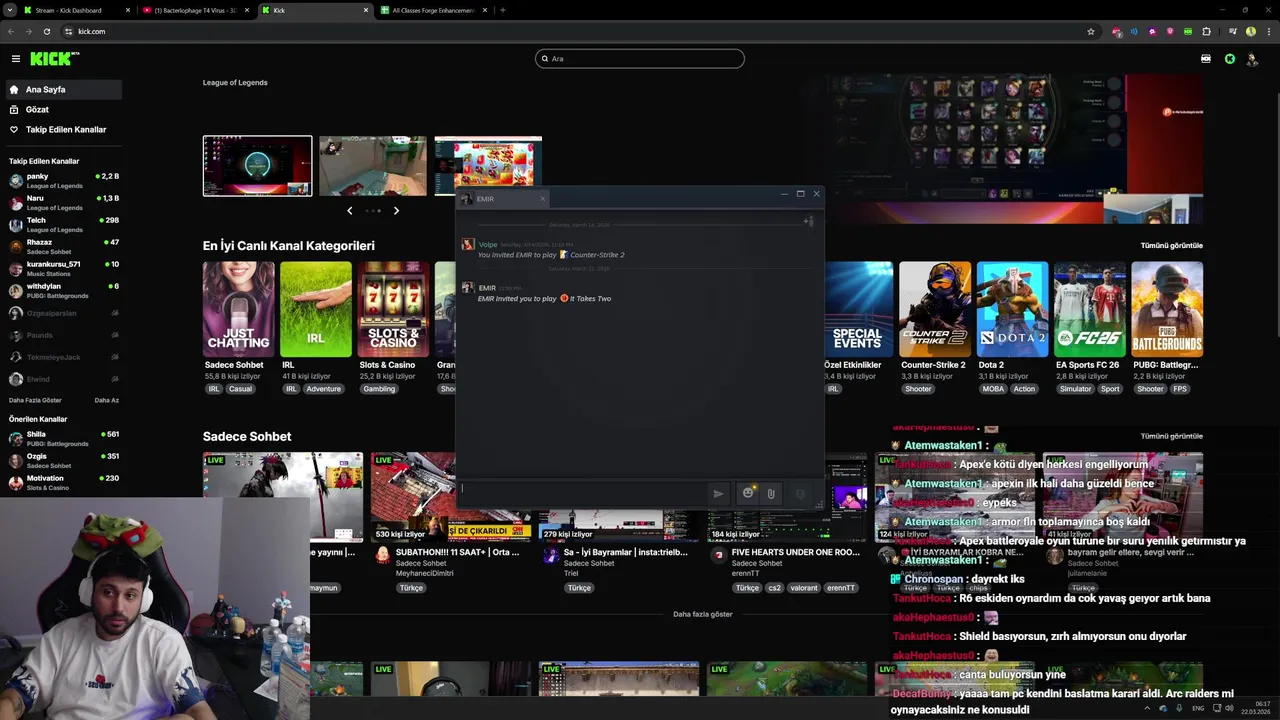Click Daha fazla göster below streams
Screen dimensions: 1280x720
(703, 614)
